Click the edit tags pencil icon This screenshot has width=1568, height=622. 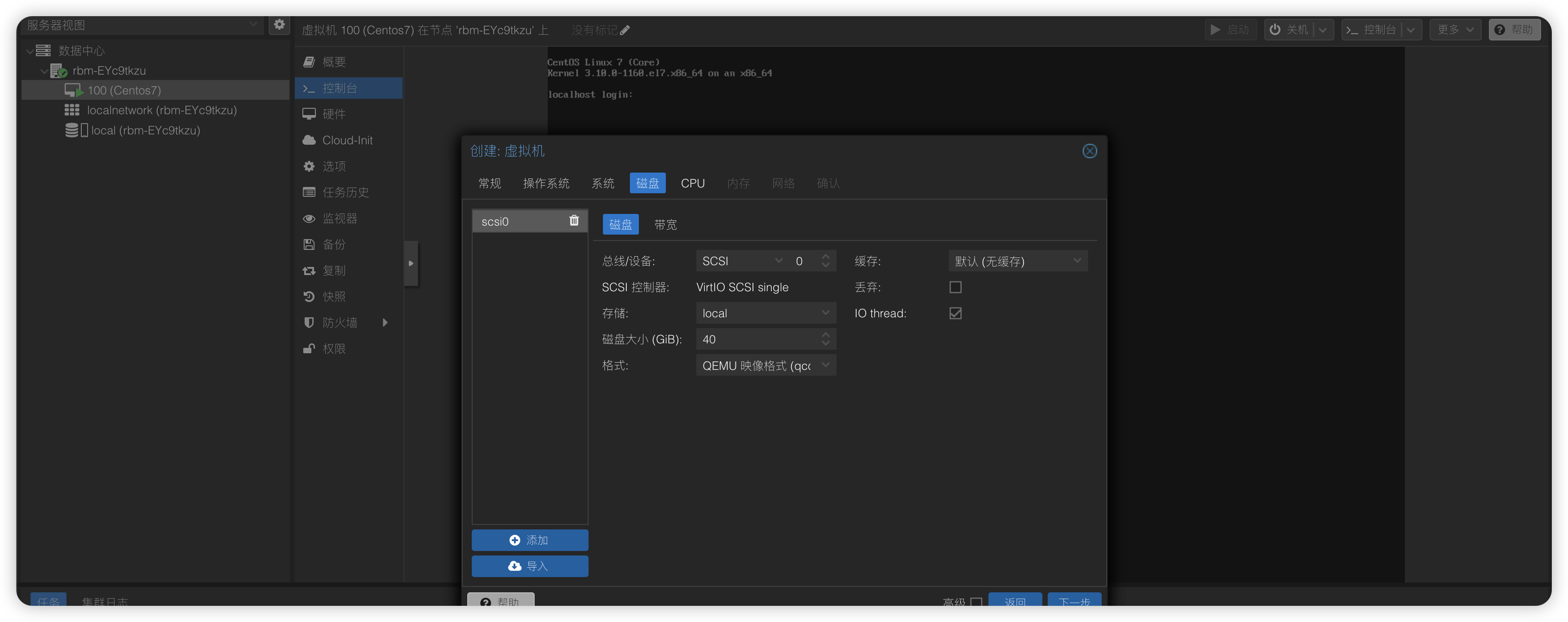coord(625,31)
